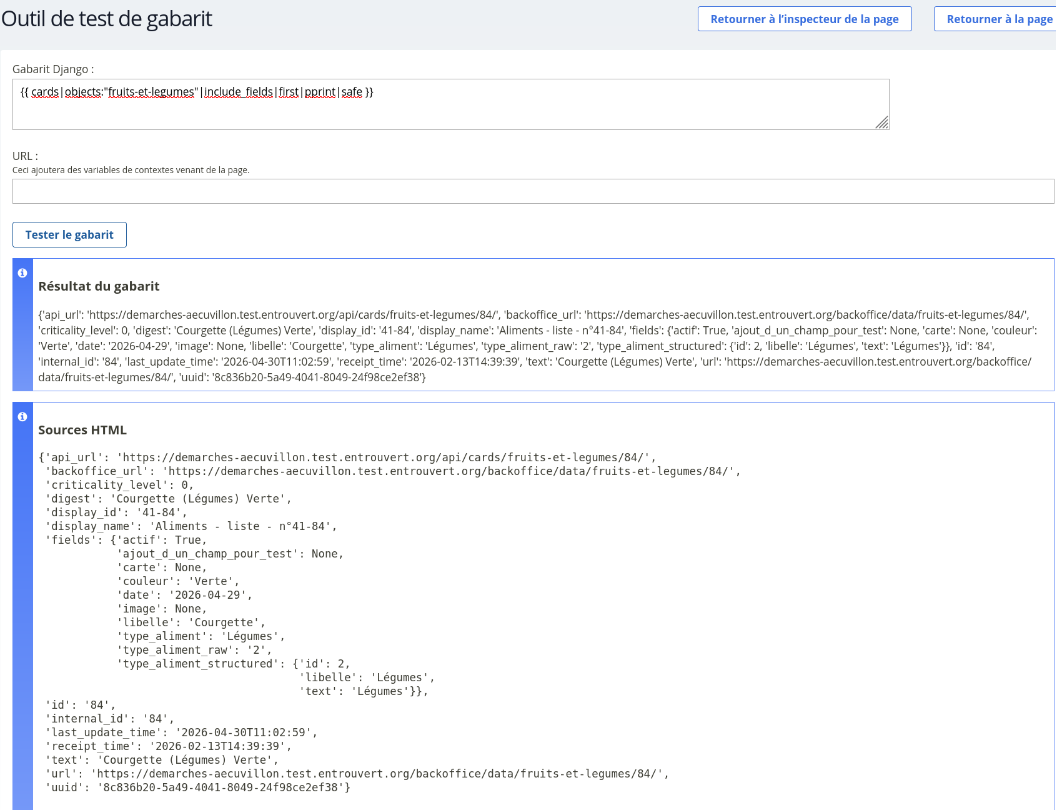This screenshot has height=810, width=1056.
Task: Run the test with "Tester le gabarit"
Action: click(69, 235)
